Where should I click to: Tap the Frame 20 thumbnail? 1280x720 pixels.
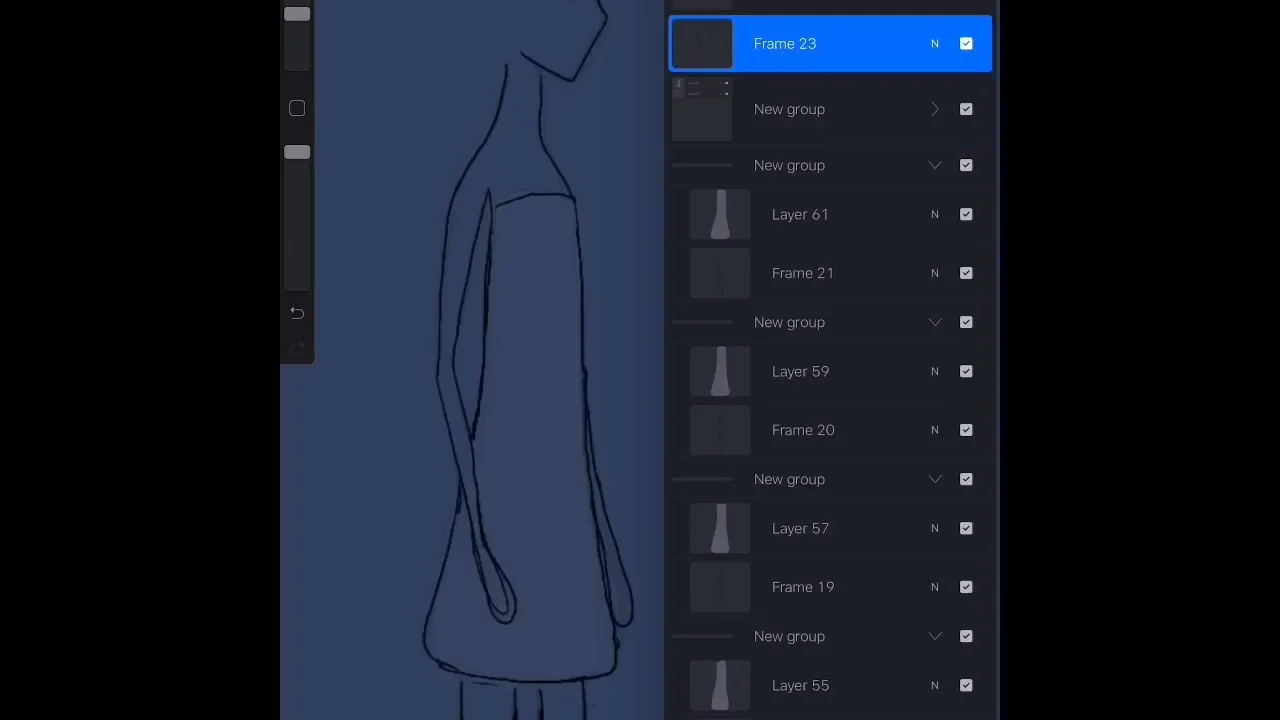[x=720, y=430]
